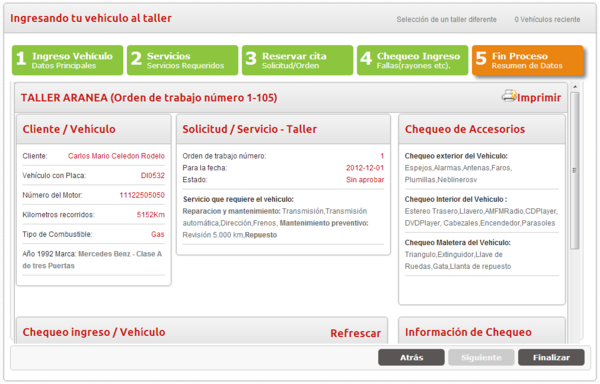The height and width of the screenshot is (384, 600).
Task: Switch to step 3 Reservar cita
Action: [297, 60]
